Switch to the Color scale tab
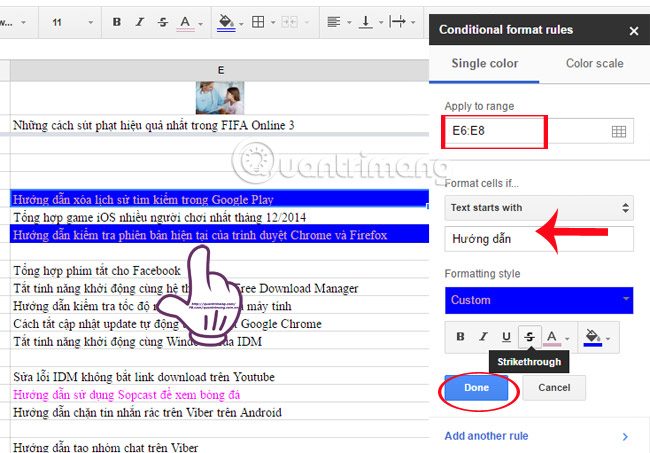 coord(594,63)
